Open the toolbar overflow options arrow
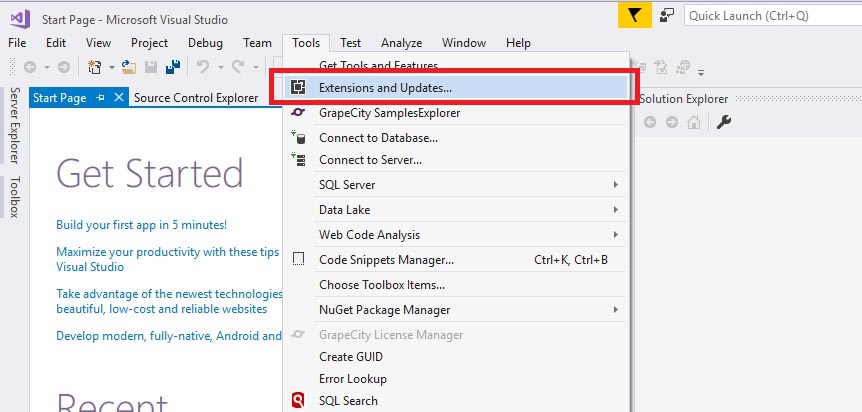This screenshot has height=412, width=862. 701,72
